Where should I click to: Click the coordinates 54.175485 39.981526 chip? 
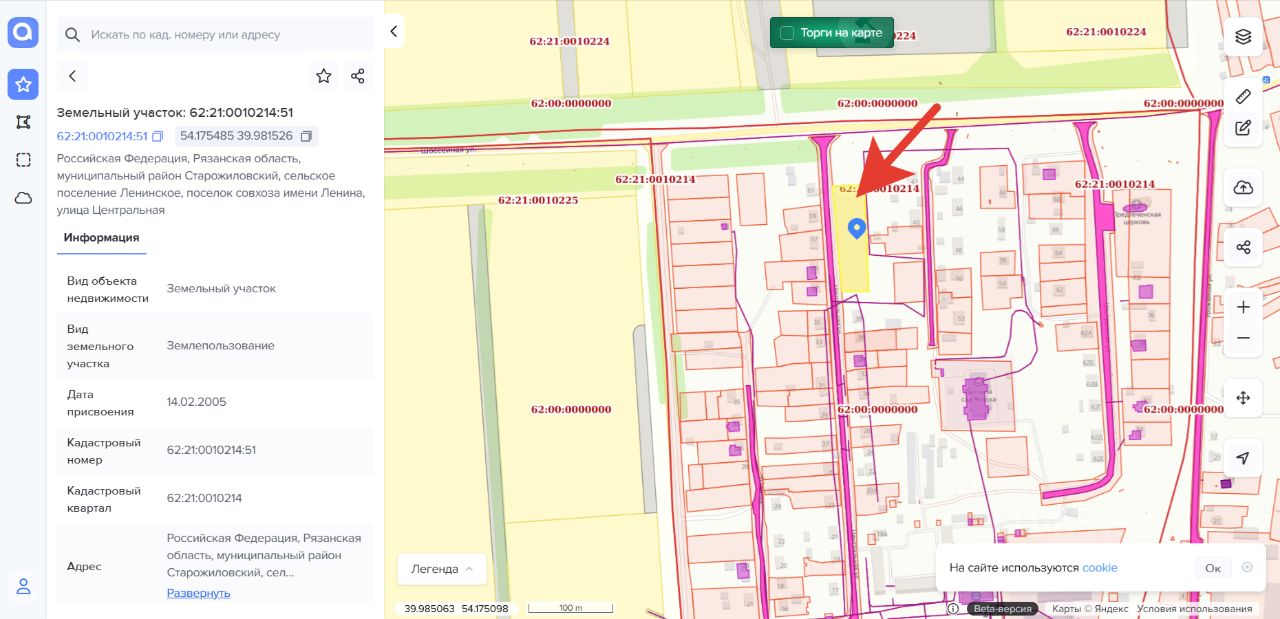246,136
